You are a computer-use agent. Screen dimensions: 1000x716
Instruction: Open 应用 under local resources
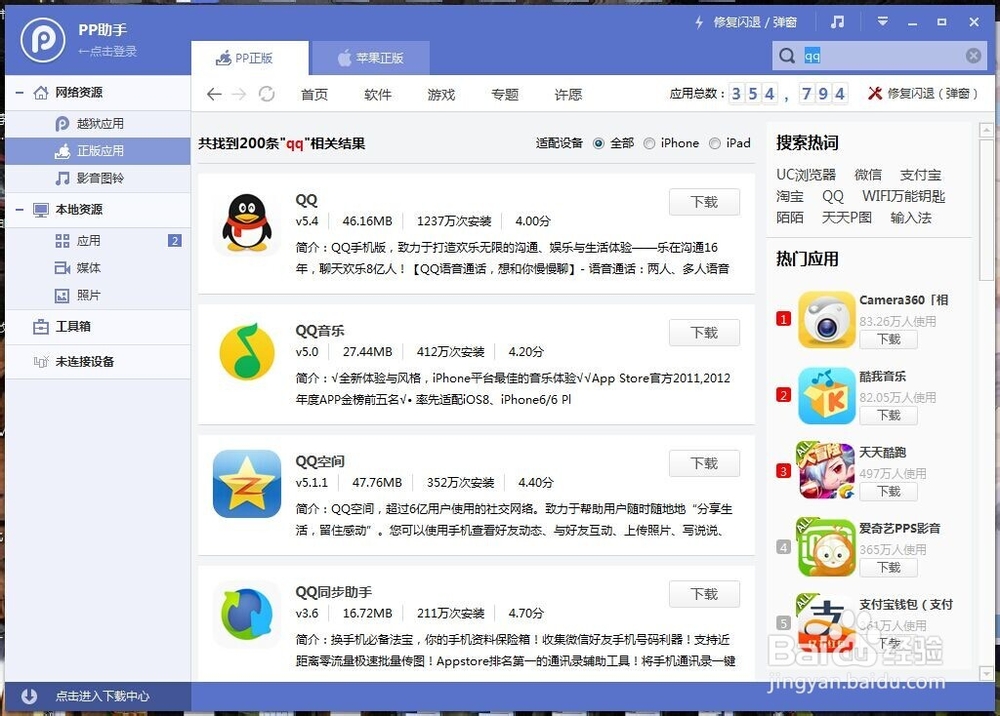point(98,240)
